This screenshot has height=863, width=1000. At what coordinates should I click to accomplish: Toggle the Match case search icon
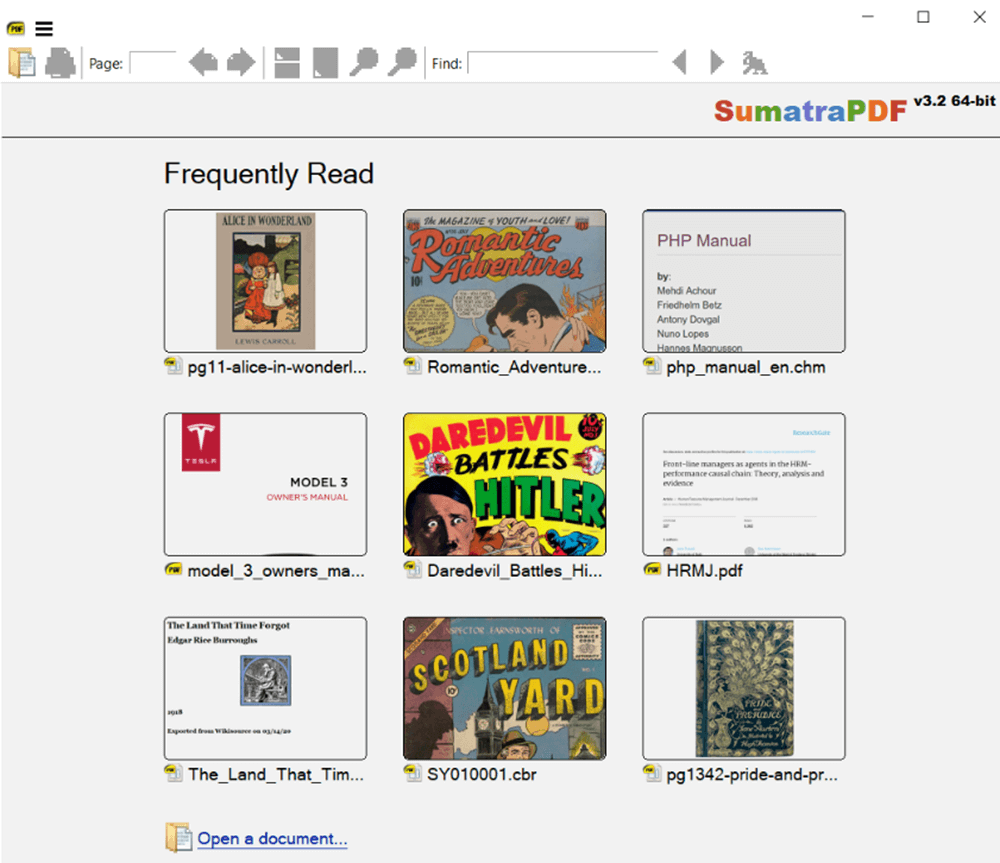755,63
